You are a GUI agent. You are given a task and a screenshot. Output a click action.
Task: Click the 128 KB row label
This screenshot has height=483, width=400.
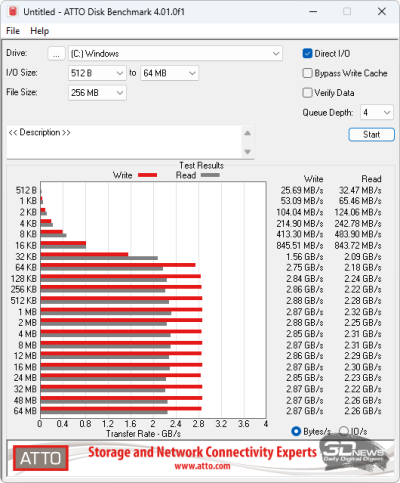pos(23,279)
